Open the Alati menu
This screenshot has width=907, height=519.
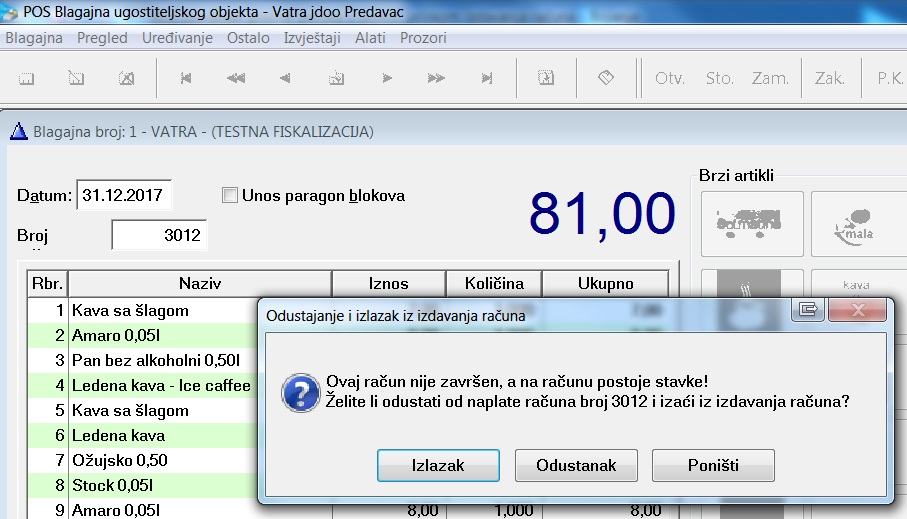(370, 38)
